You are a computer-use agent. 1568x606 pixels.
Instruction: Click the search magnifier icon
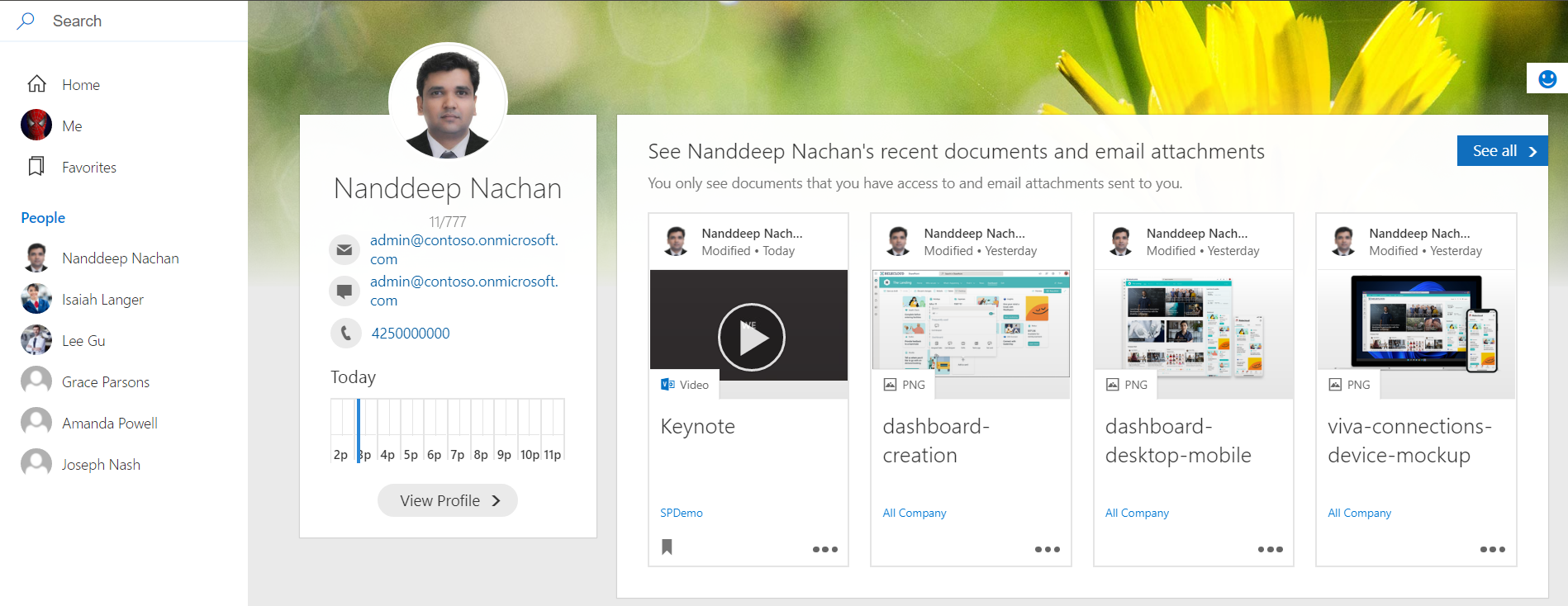click(x=26, y=21)
